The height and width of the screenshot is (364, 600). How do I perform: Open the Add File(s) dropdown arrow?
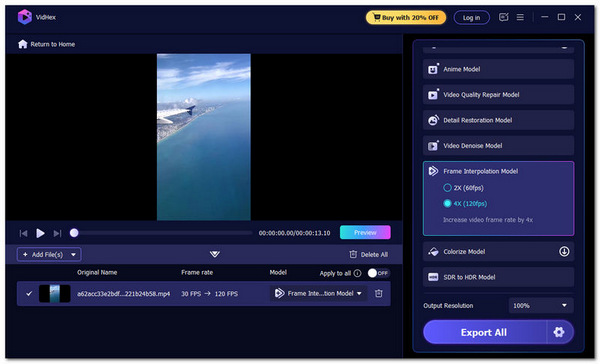(73, 255)
